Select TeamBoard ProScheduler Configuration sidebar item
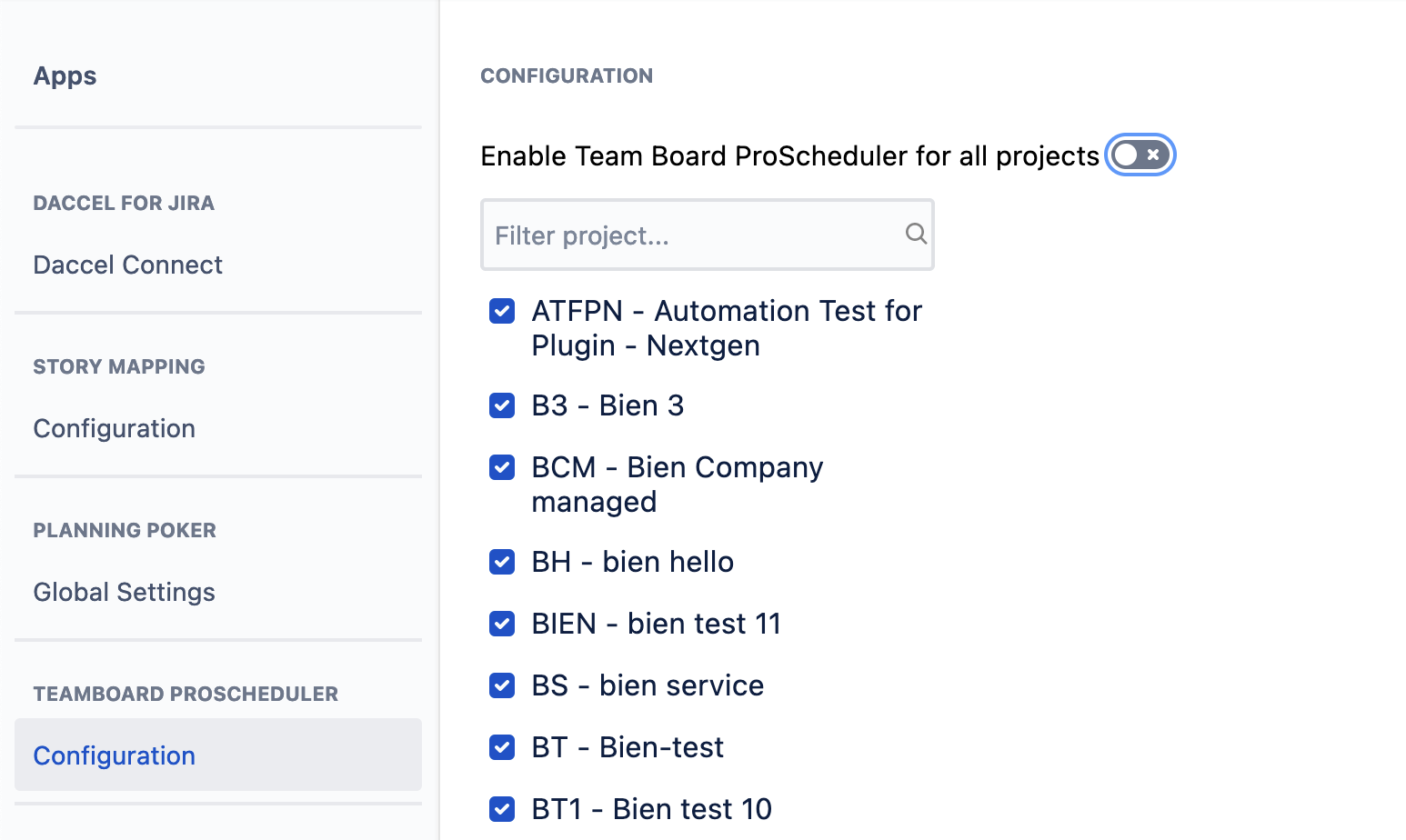The width and height of the screenshot is (1406, 840). coord(218,755)
